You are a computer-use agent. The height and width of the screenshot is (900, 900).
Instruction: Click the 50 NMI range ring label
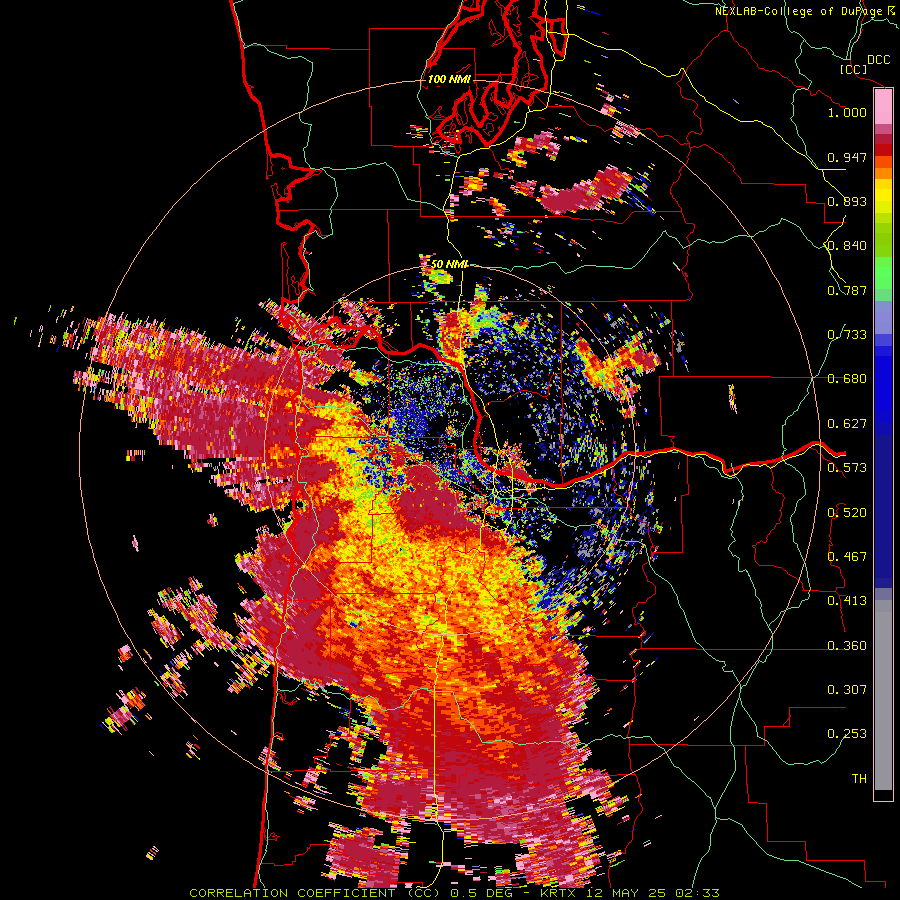coord(450,264)
